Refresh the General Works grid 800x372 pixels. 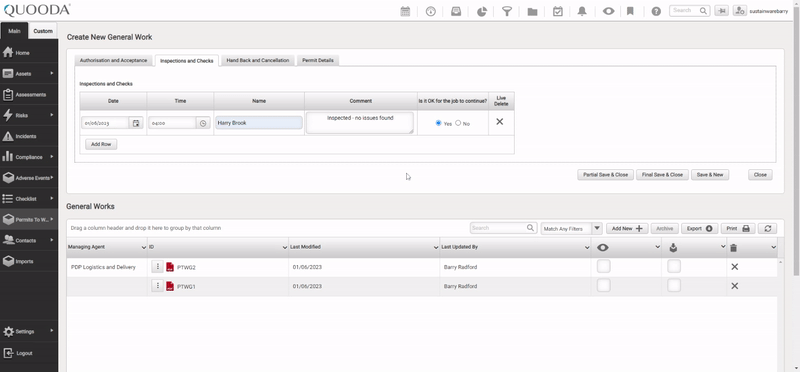click(767, 229)
